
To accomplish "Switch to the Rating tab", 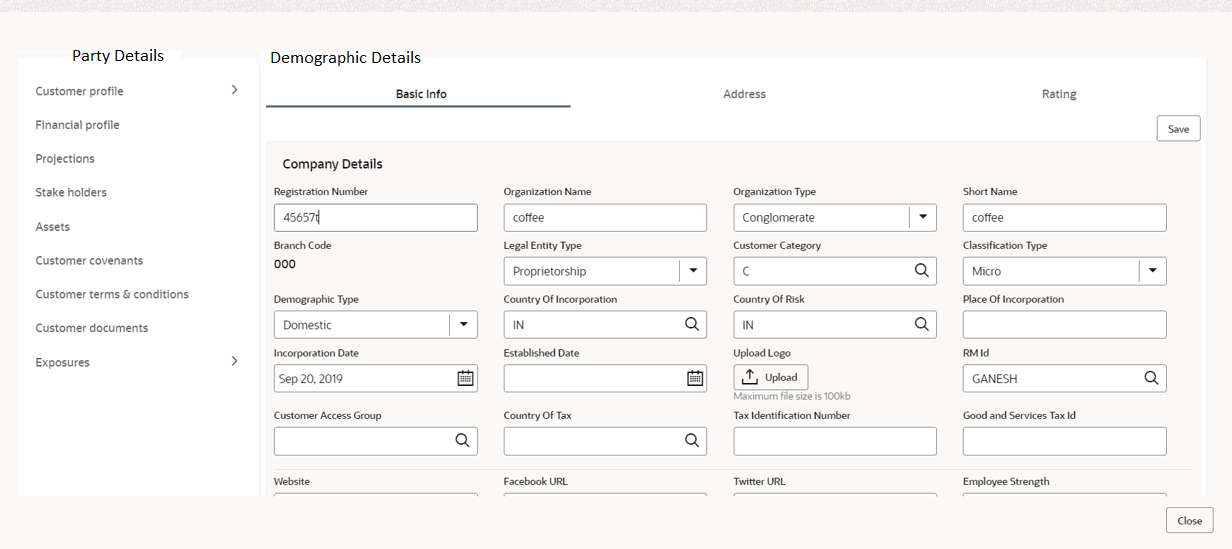I will click(x=1058, y=94).
